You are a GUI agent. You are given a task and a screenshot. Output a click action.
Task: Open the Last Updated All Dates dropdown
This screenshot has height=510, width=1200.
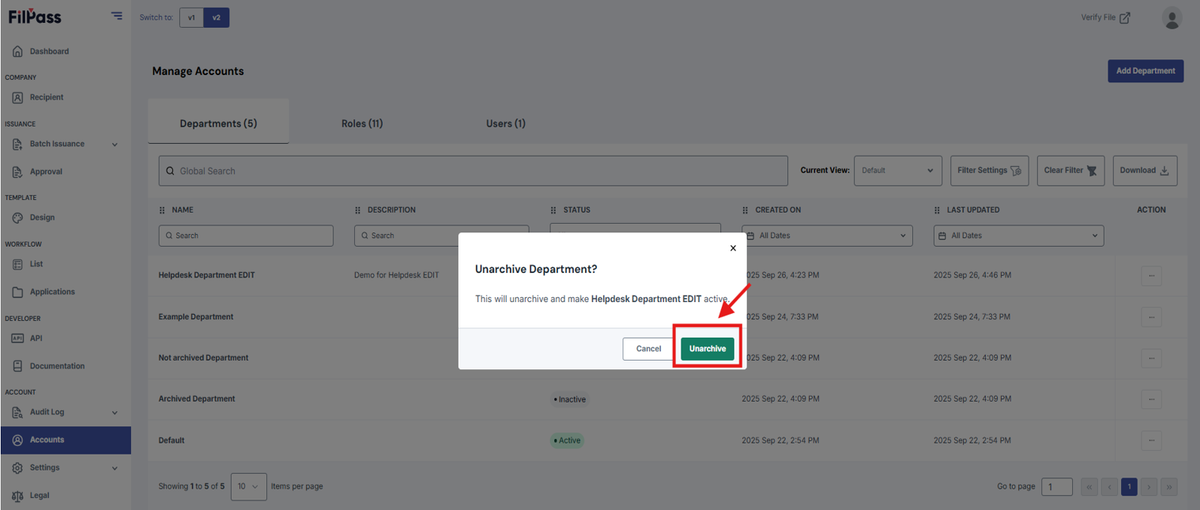tap(1019, 235)
